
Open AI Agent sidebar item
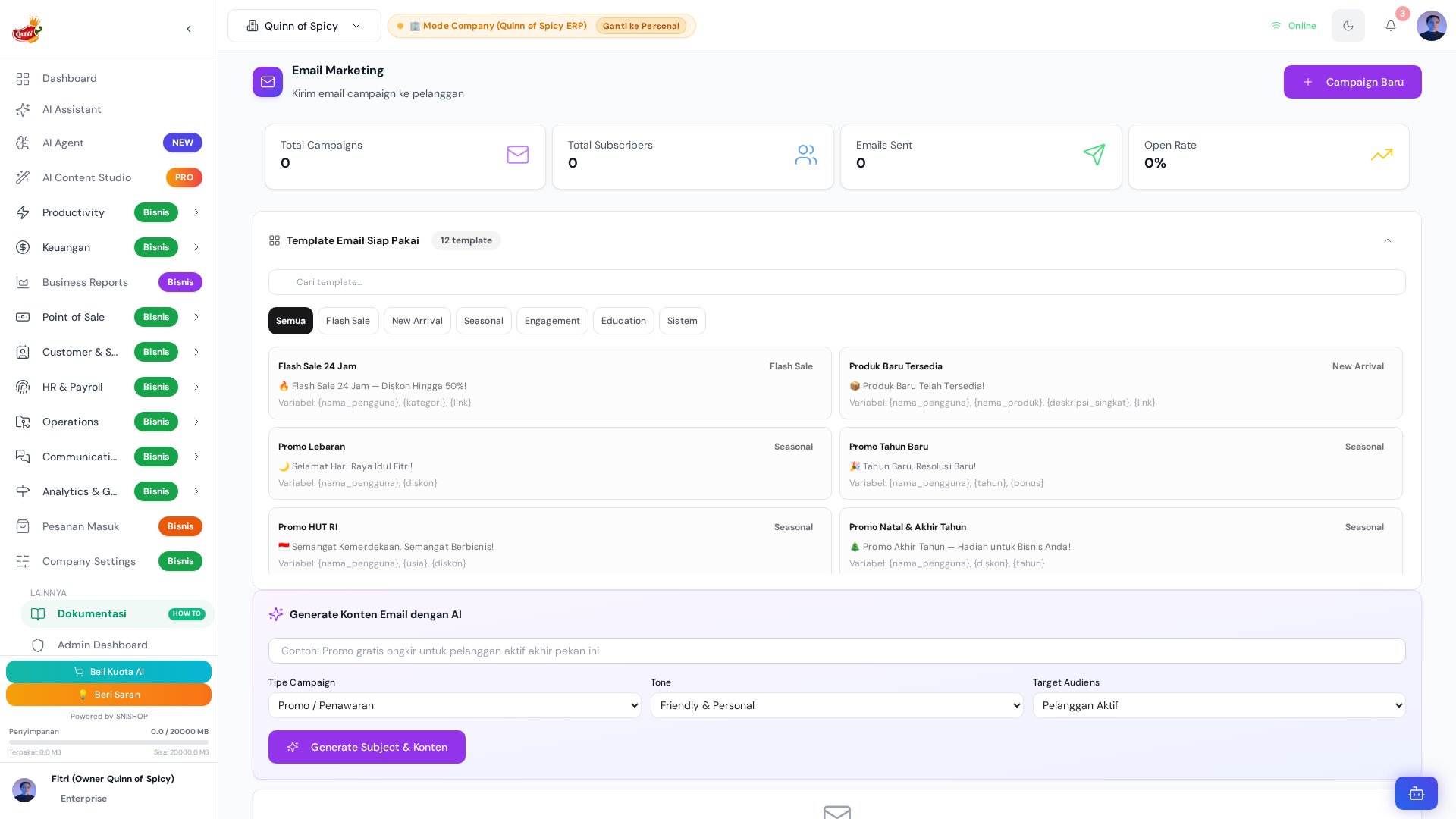[108, 143]
